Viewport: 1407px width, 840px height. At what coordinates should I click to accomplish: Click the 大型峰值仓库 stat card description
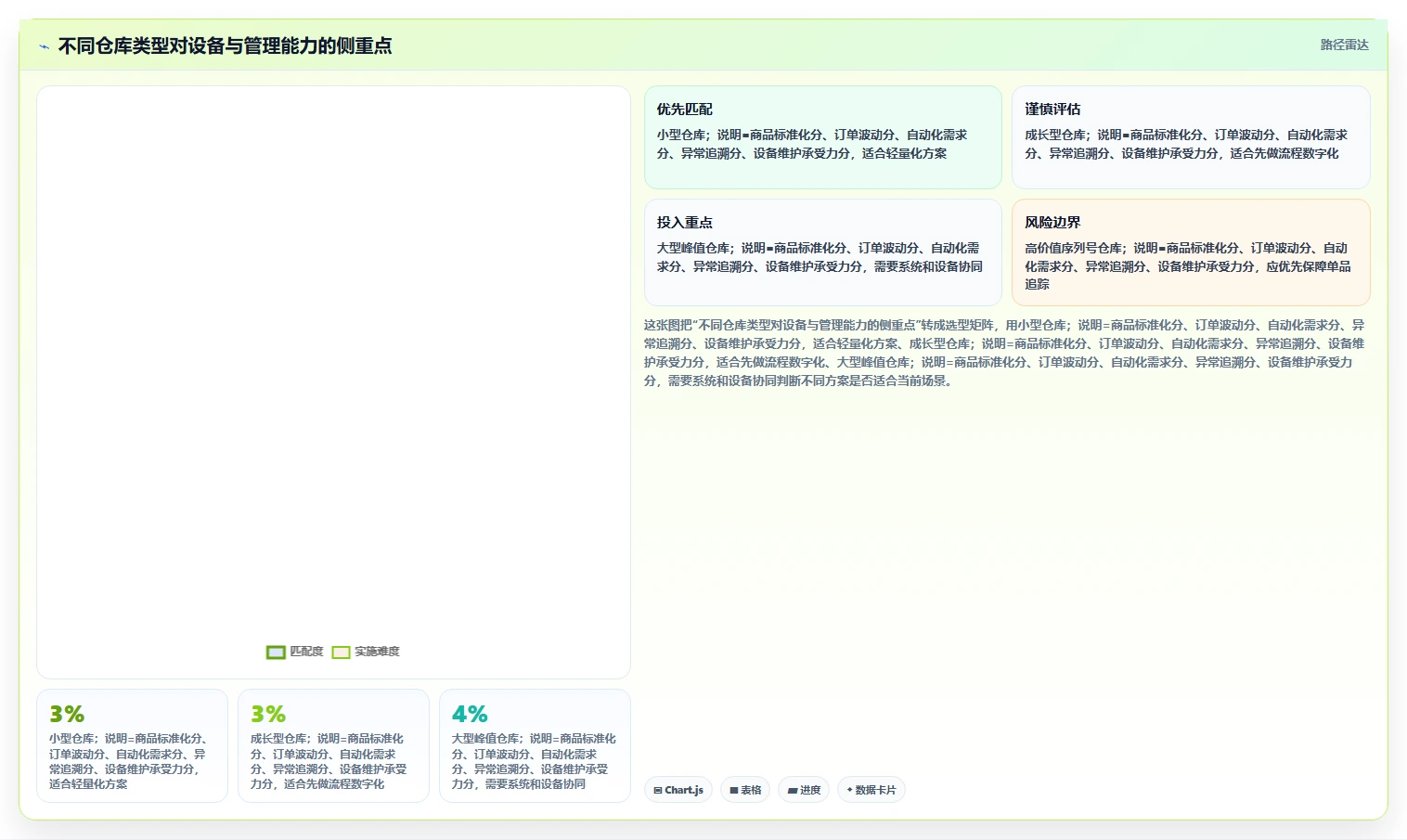click(535, 761)
